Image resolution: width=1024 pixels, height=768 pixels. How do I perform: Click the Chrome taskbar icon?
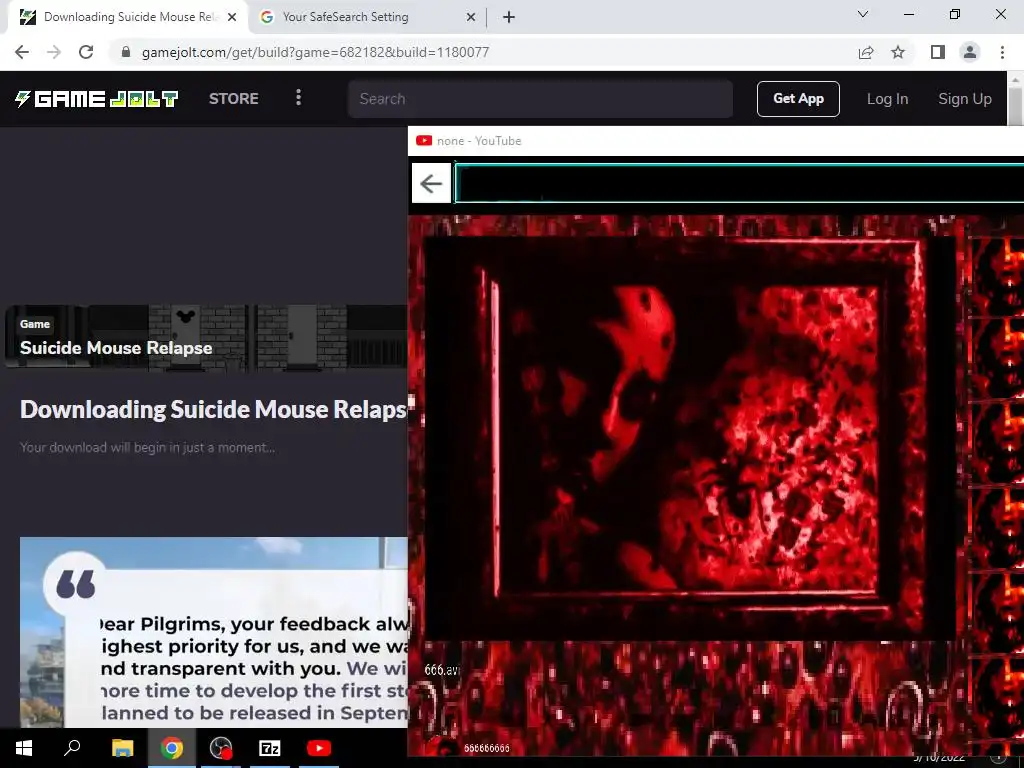[172, 748]
